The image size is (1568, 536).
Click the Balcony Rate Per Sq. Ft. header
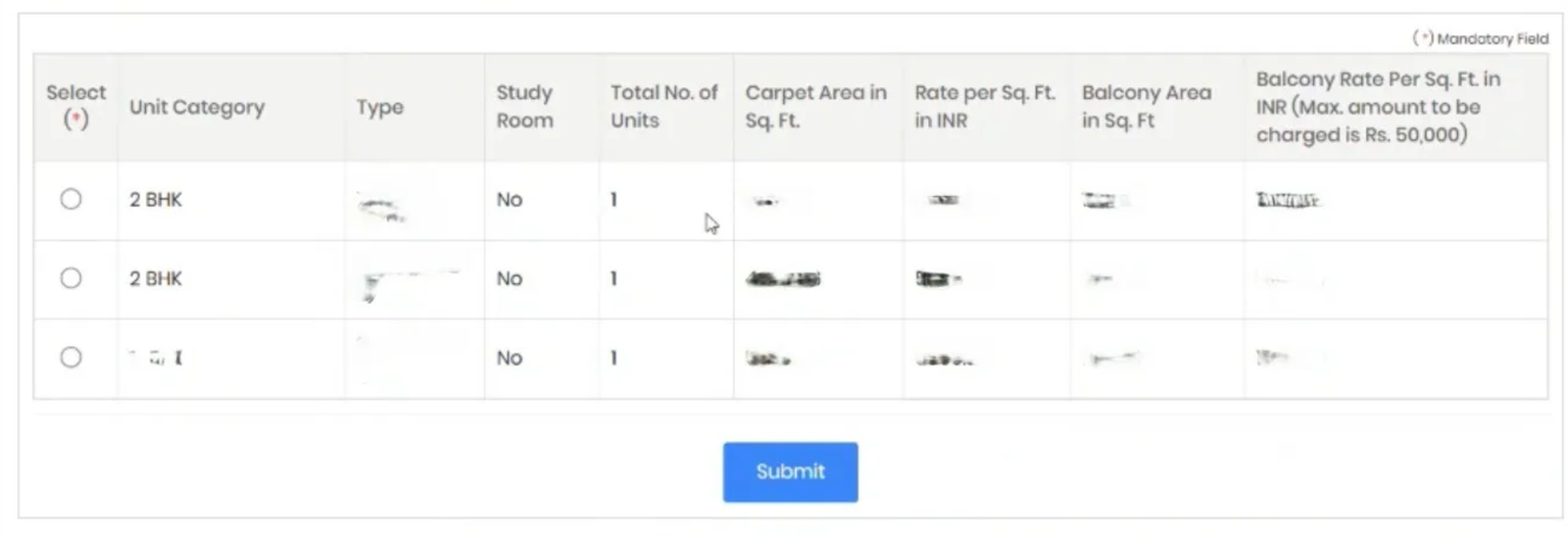1378,106
